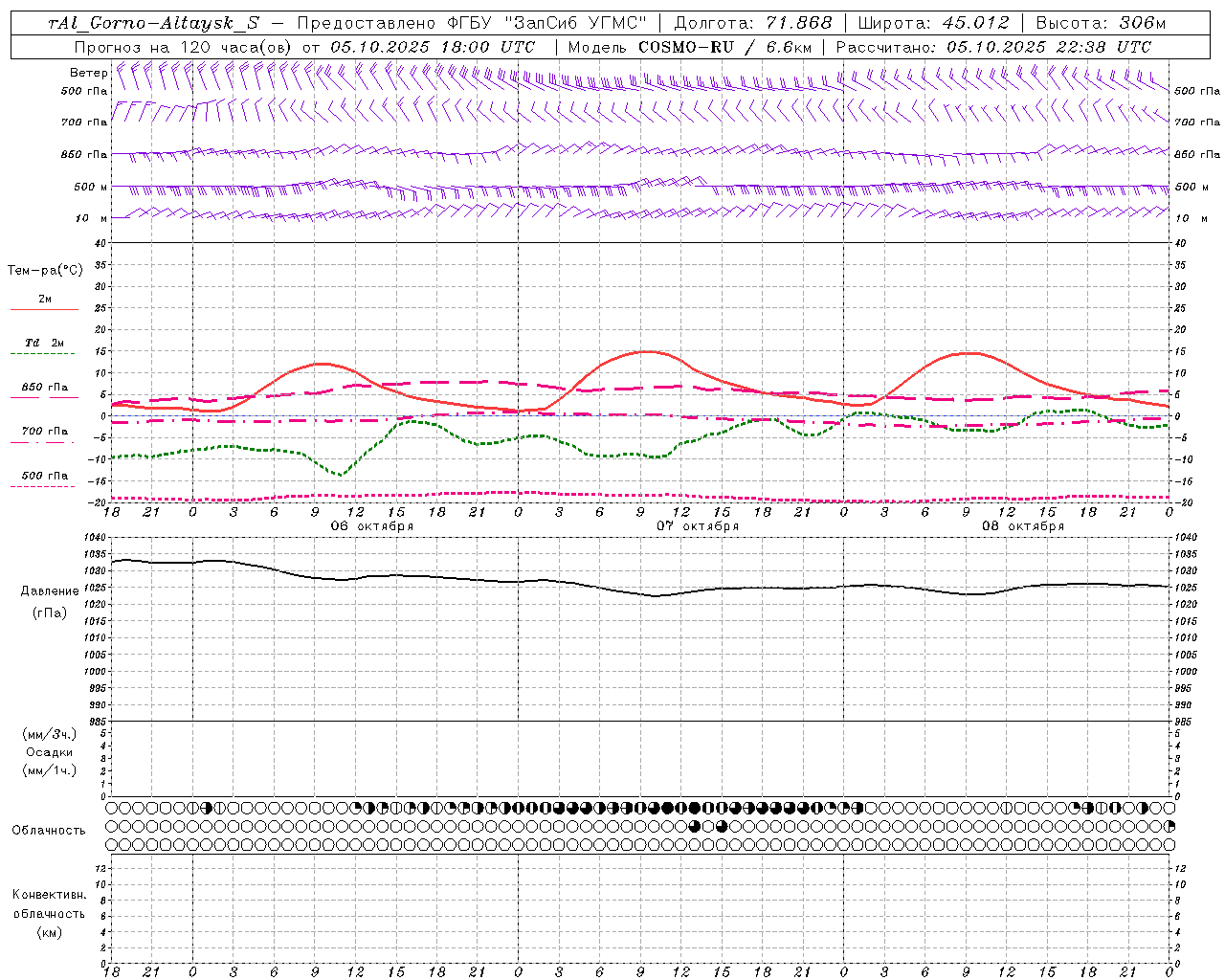1225x980 pixels.
Task: Click the "Тем-ра(°C)" temperature panel label
Action: tap(45, 271)
